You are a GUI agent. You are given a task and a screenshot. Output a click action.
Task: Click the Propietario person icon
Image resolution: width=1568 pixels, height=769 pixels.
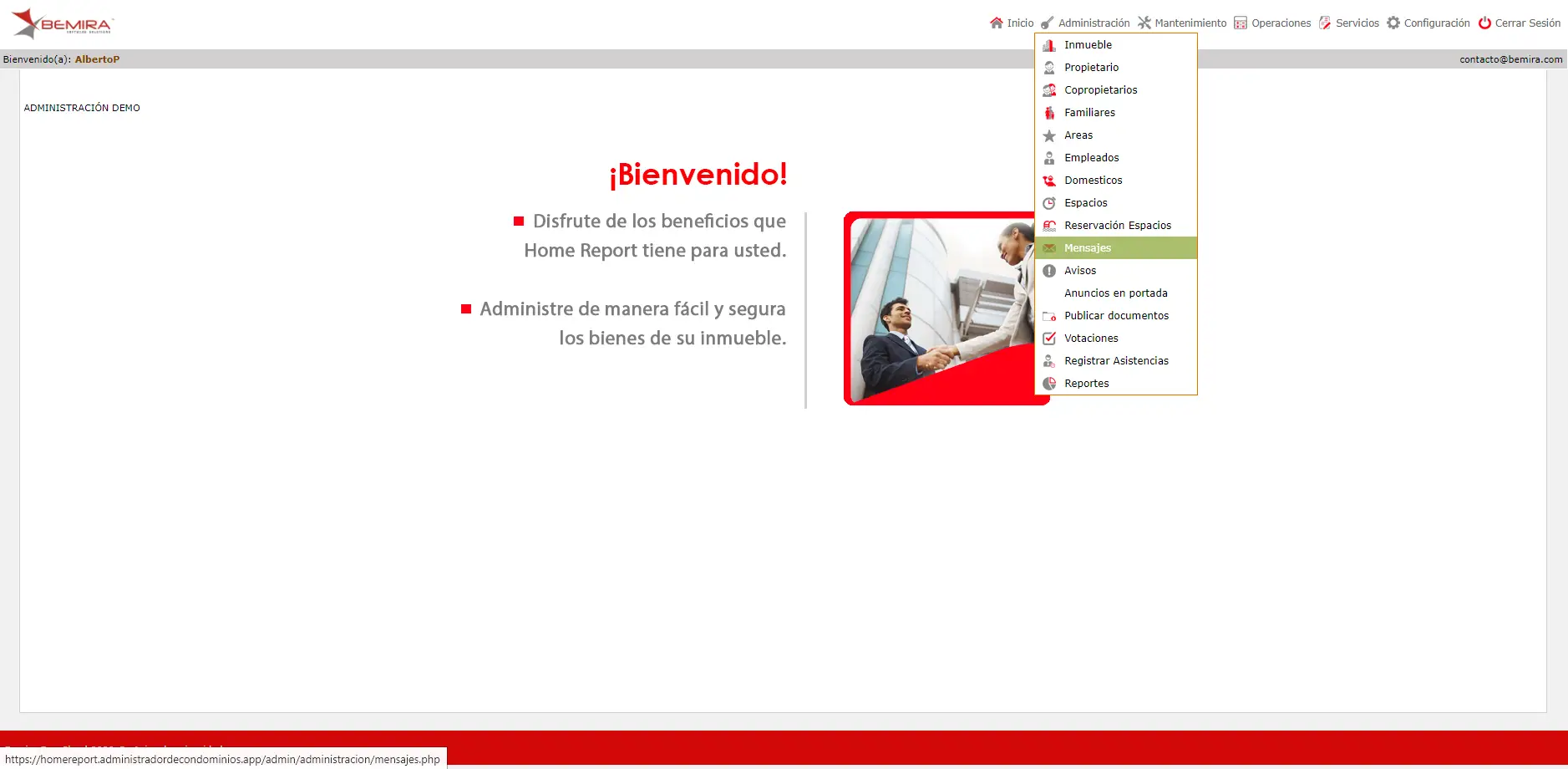1049,68
